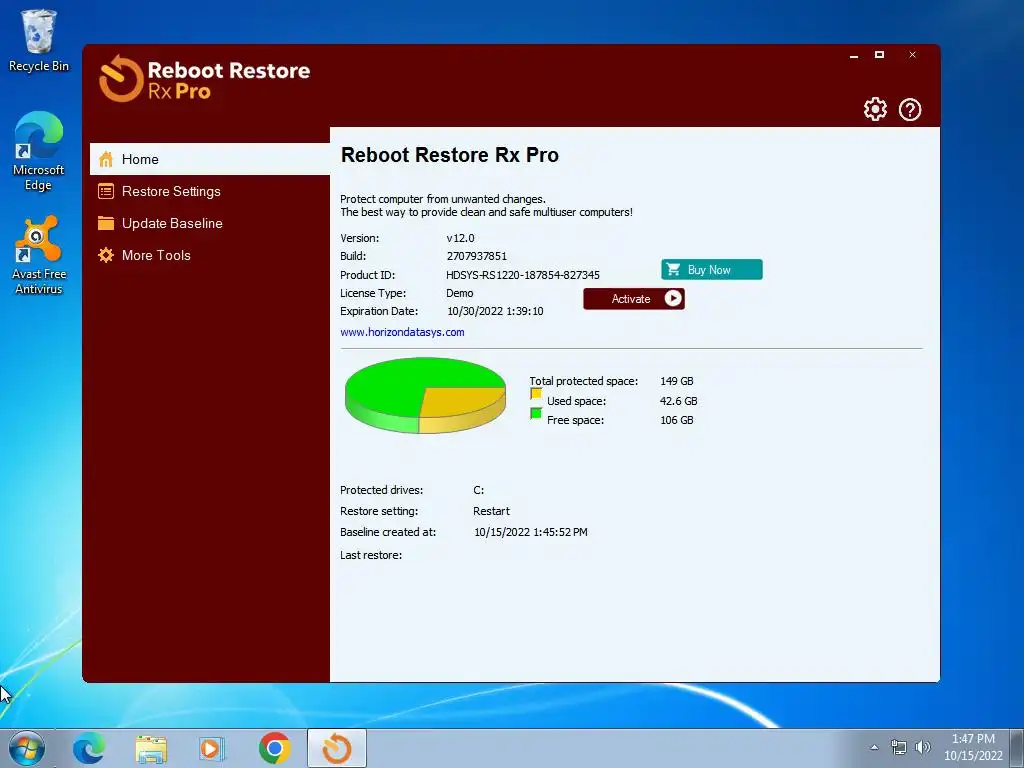Open Restore Settings in the sidebar
Image resolution: width=1024 pixels, height=768 pixels.
[x=210, y=191]
